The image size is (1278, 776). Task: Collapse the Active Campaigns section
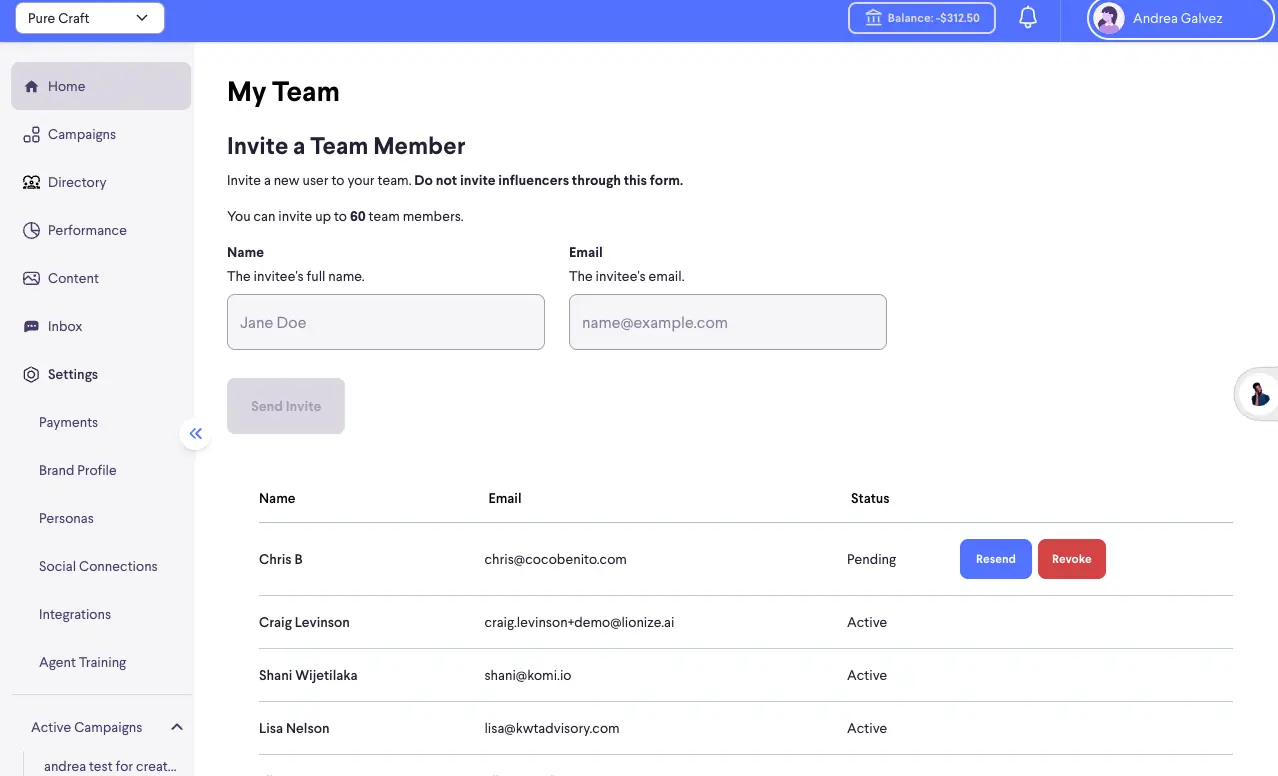point(177,728)
